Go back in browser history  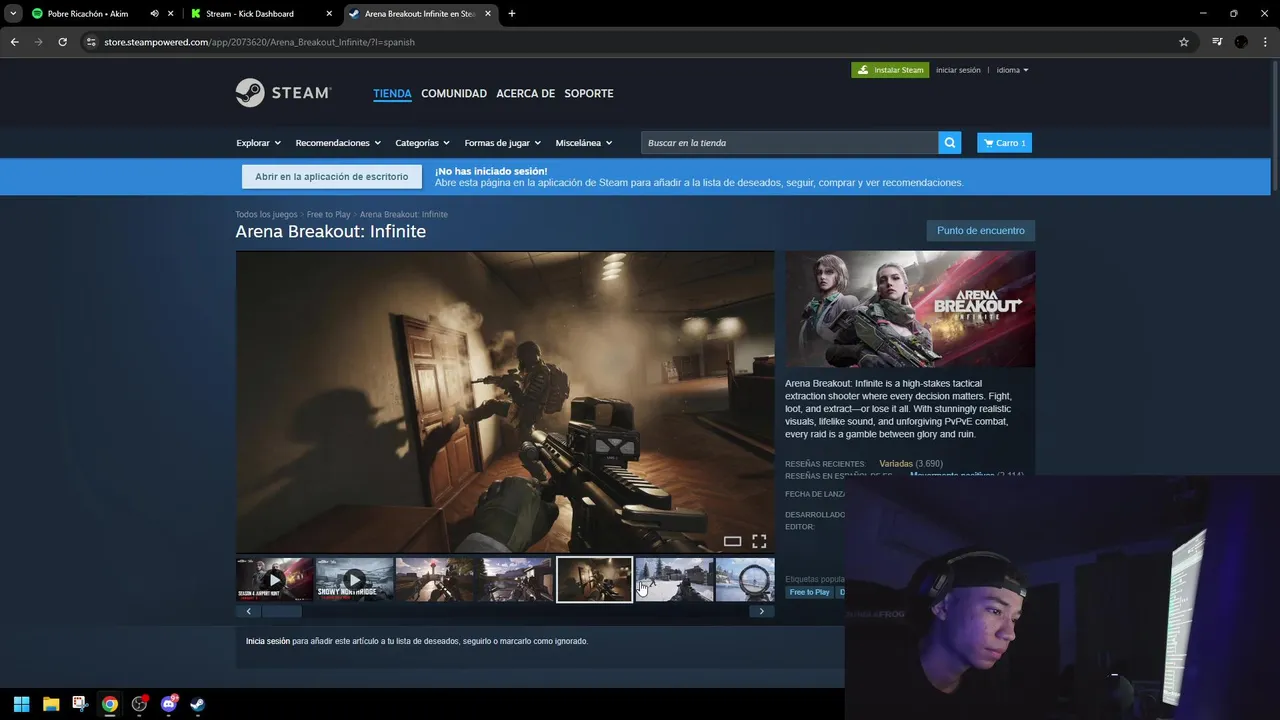click(x=14, y=42)
